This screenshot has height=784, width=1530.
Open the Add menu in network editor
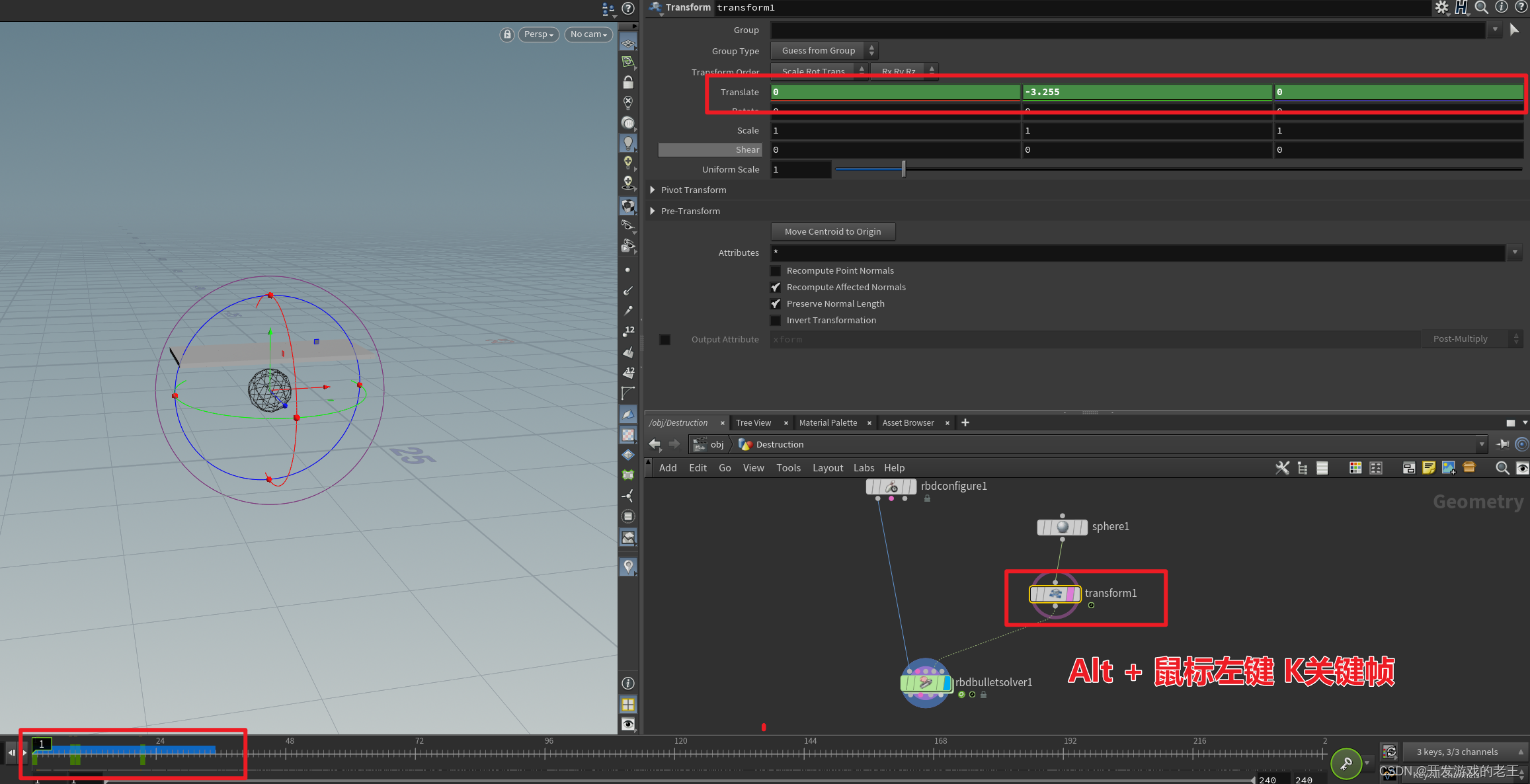[668, 468]
